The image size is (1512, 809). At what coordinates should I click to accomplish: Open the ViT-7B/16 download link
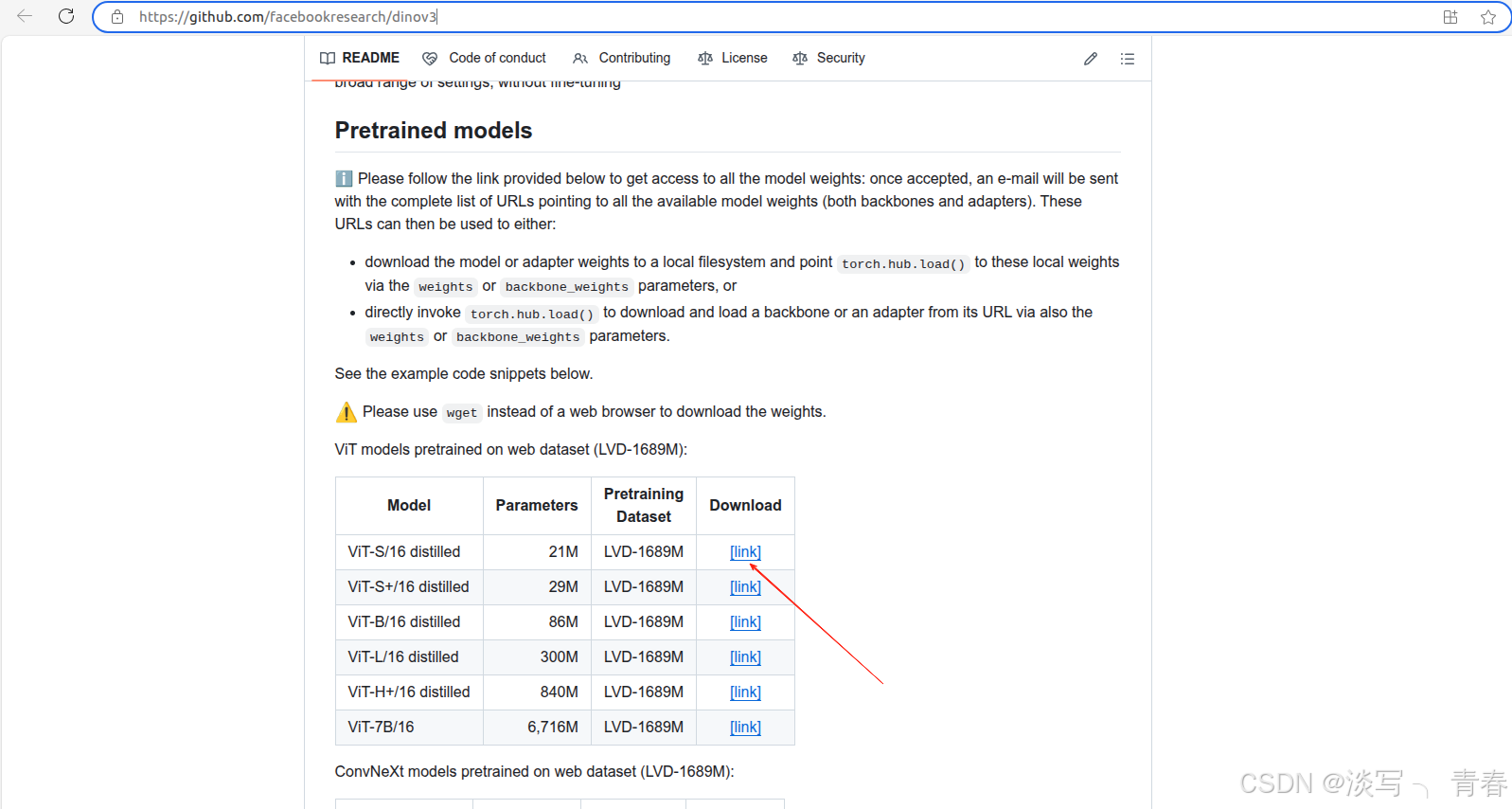(745, 728)
